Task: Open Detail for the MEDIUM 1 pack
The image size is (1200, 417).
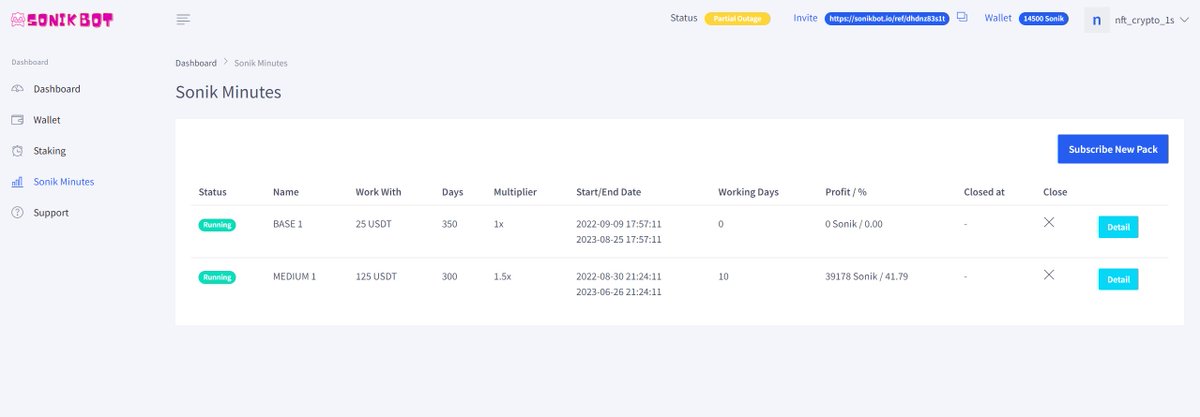Action: coord(1118,279)
